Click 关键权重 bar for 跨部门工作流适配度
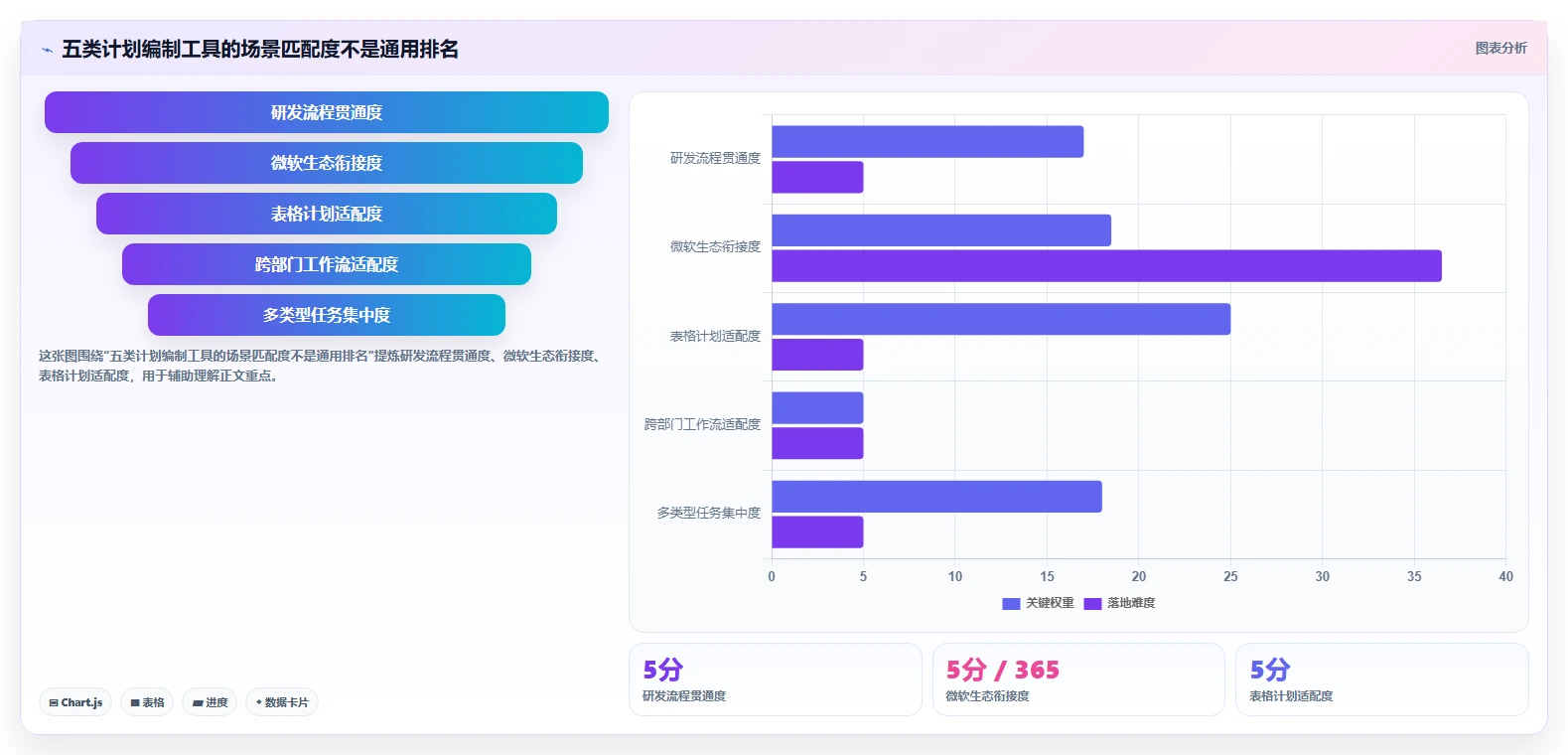1568x755 pixels. pos(817,408)
